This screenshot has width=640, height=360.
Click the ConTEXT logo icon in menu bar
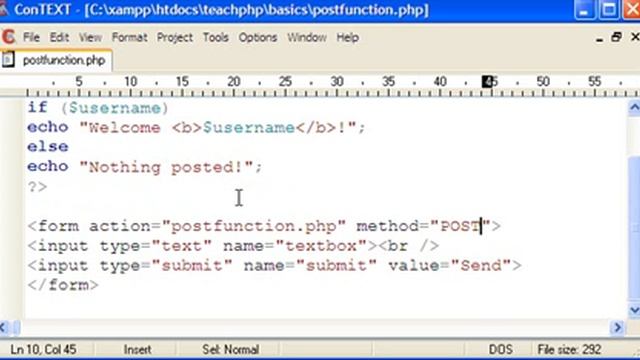tap(9, 37)
